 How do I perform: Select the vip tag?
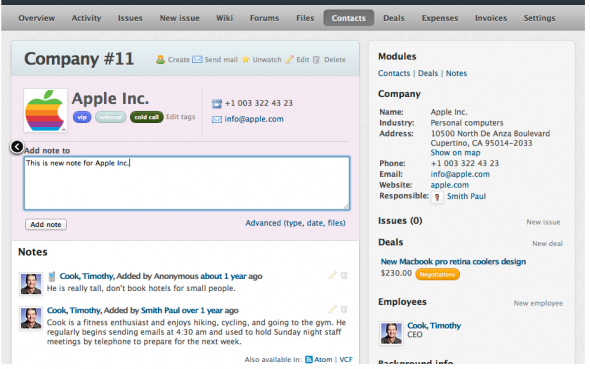82,117
